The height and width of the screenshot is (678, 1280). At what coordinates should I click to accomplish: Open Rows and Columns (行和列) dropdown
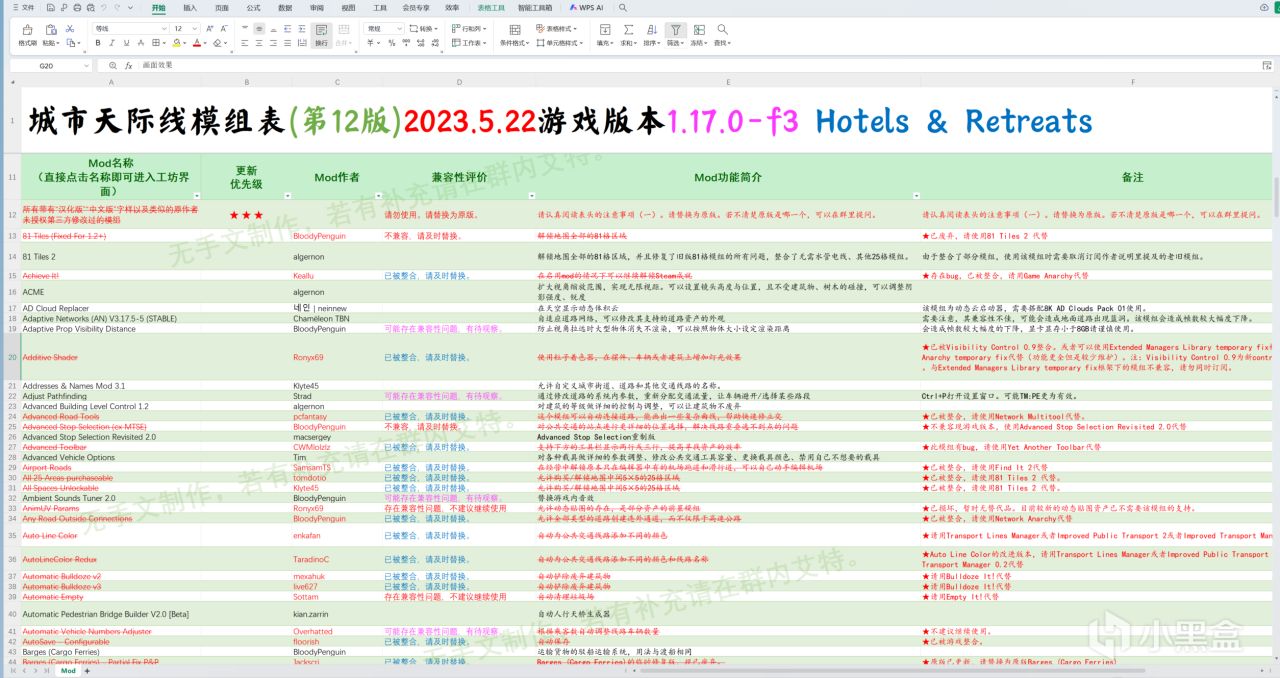(469, 28)
